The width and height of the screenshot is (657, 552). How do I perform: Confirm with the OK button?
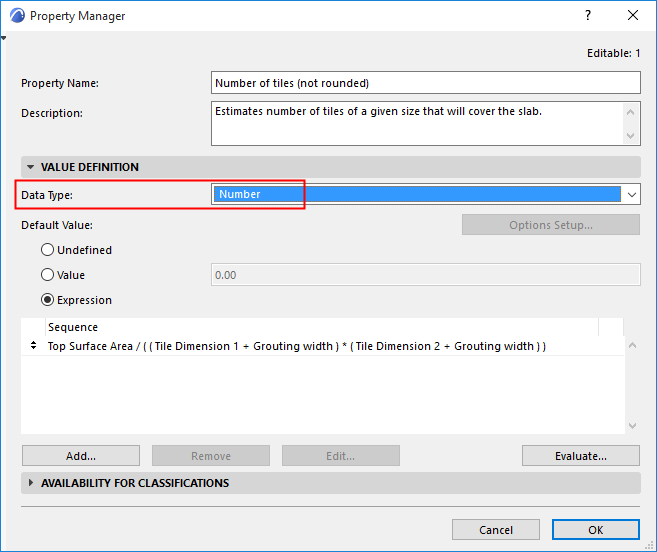595,530
